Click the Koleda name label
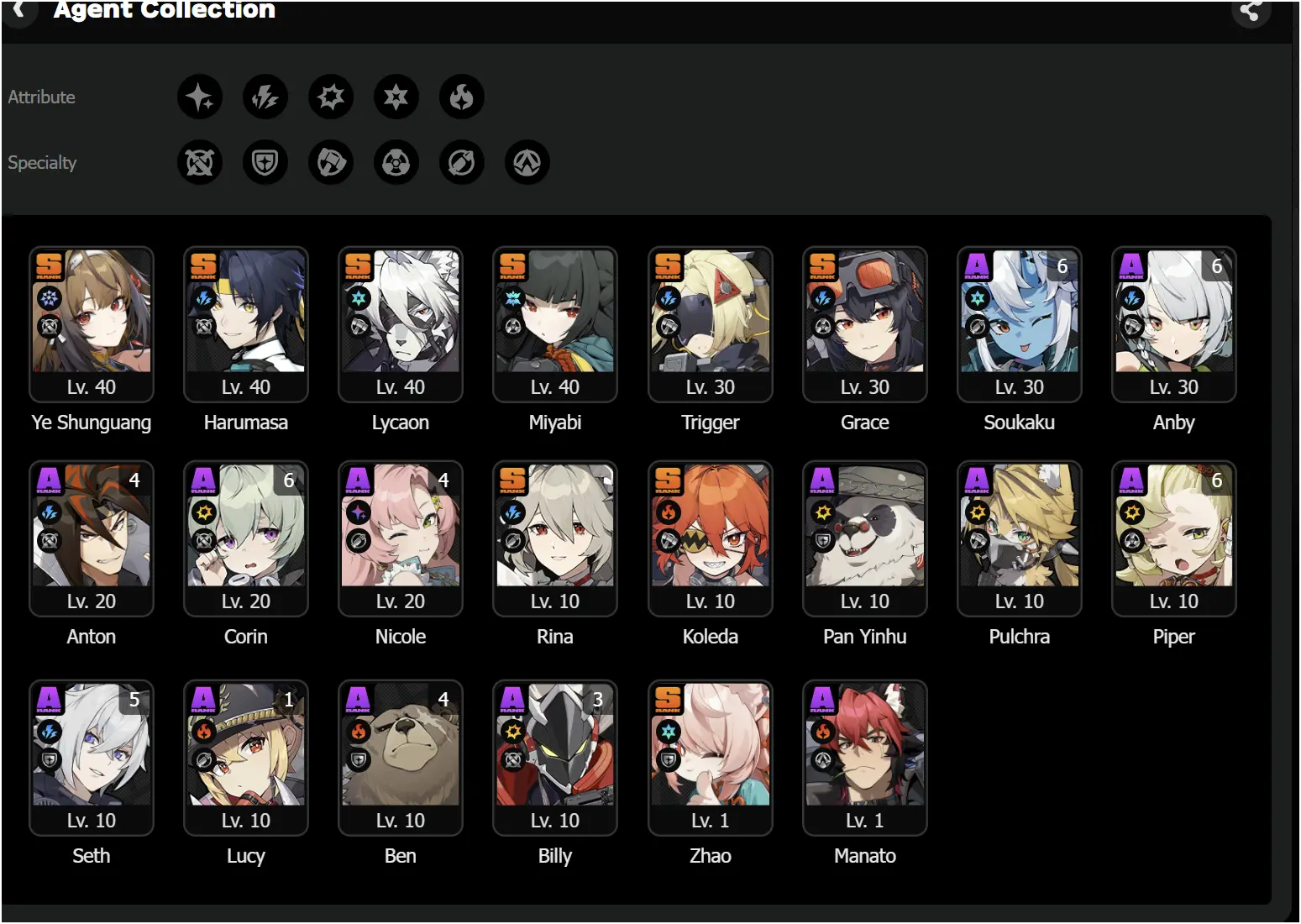Viewport: 1301px width, 924px height. tap(711, 637)
